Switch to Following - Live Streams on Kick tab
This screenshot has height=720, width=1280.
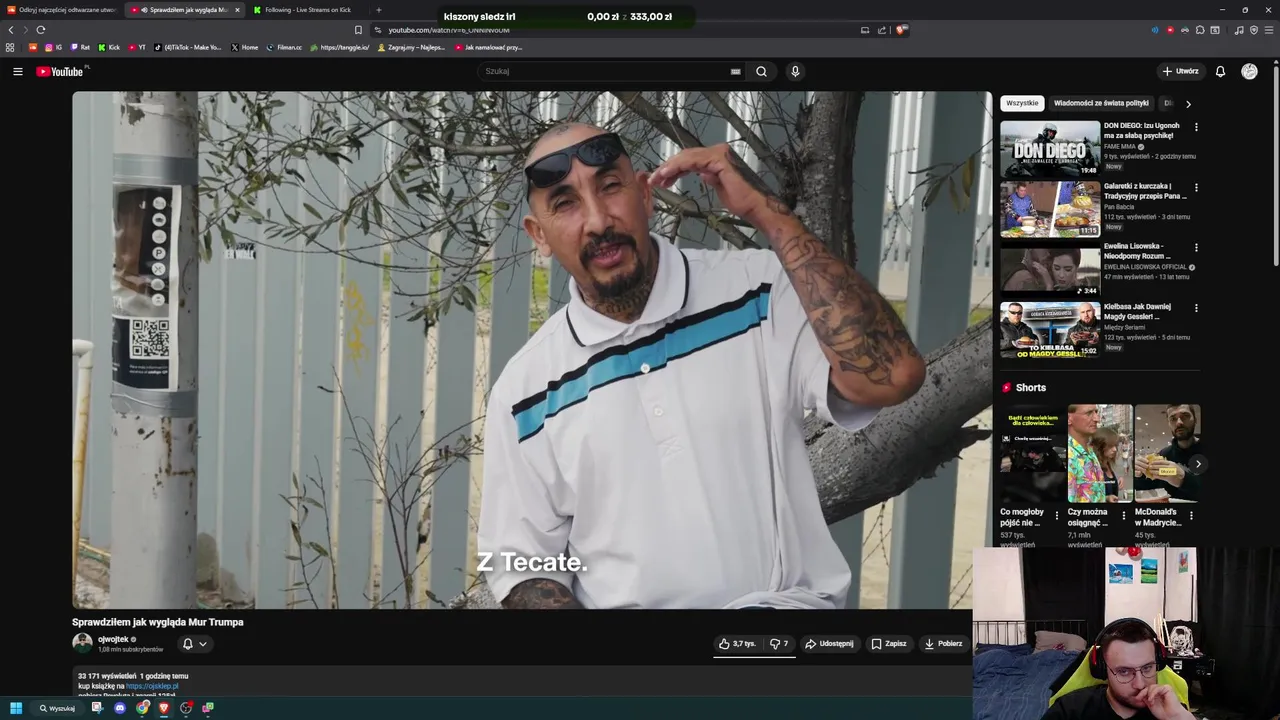pos(307,10)
